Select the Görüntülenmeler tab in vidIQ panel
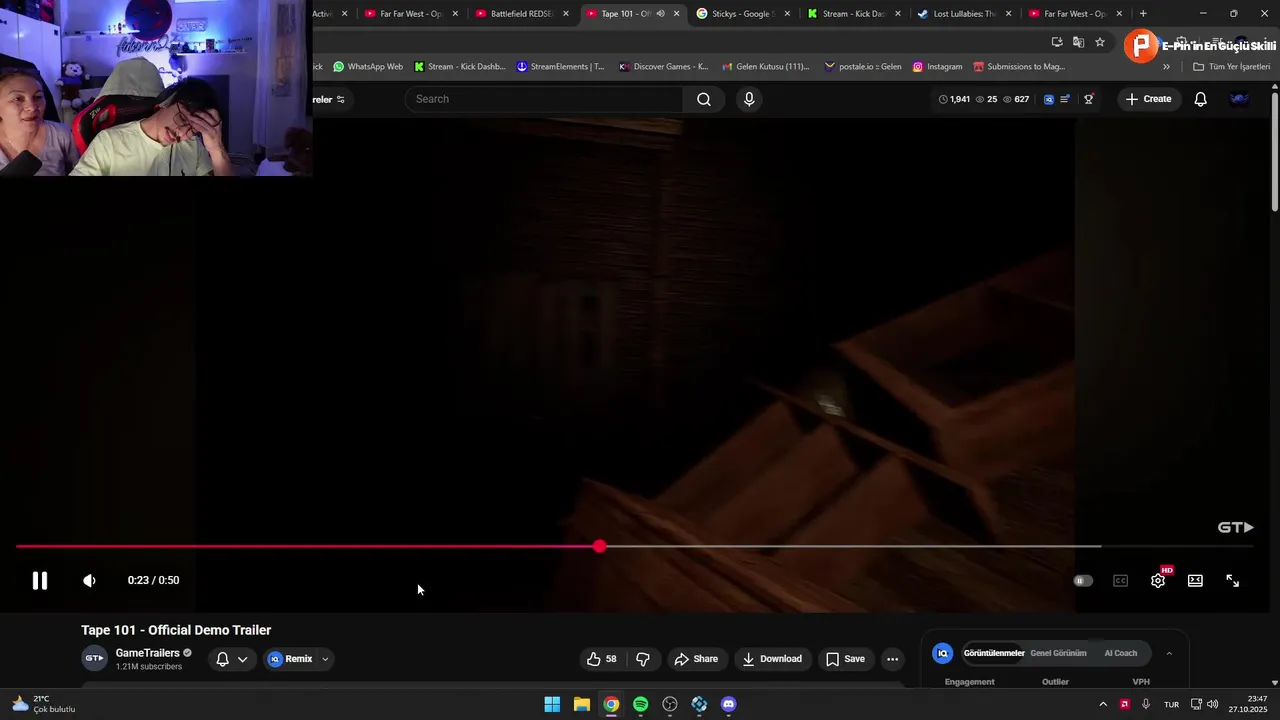Image resolution: width=1280 pixels, height=720 pixels. (x=994, y=653)
